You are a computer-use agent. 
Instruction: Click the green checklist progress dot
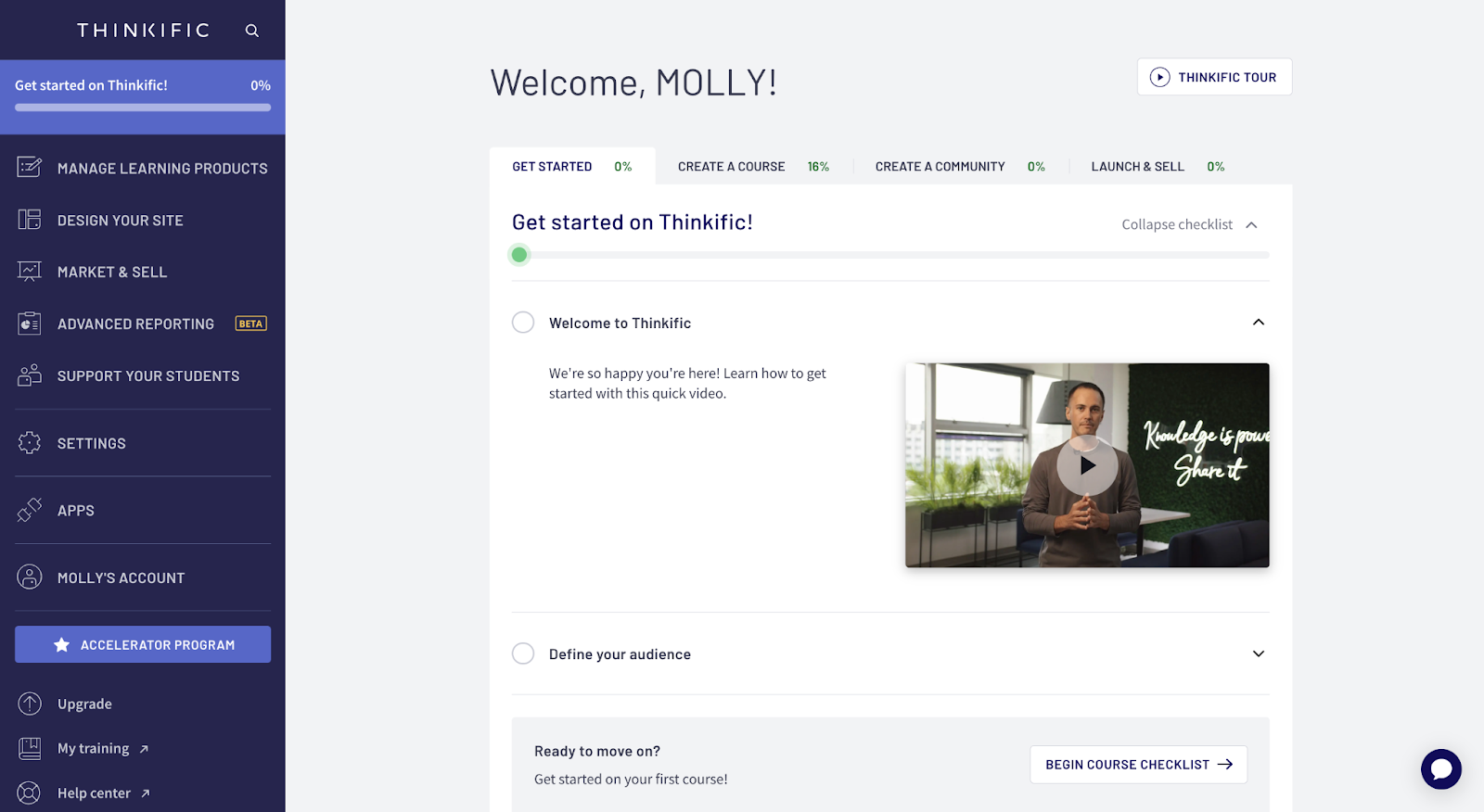point(519,254)
